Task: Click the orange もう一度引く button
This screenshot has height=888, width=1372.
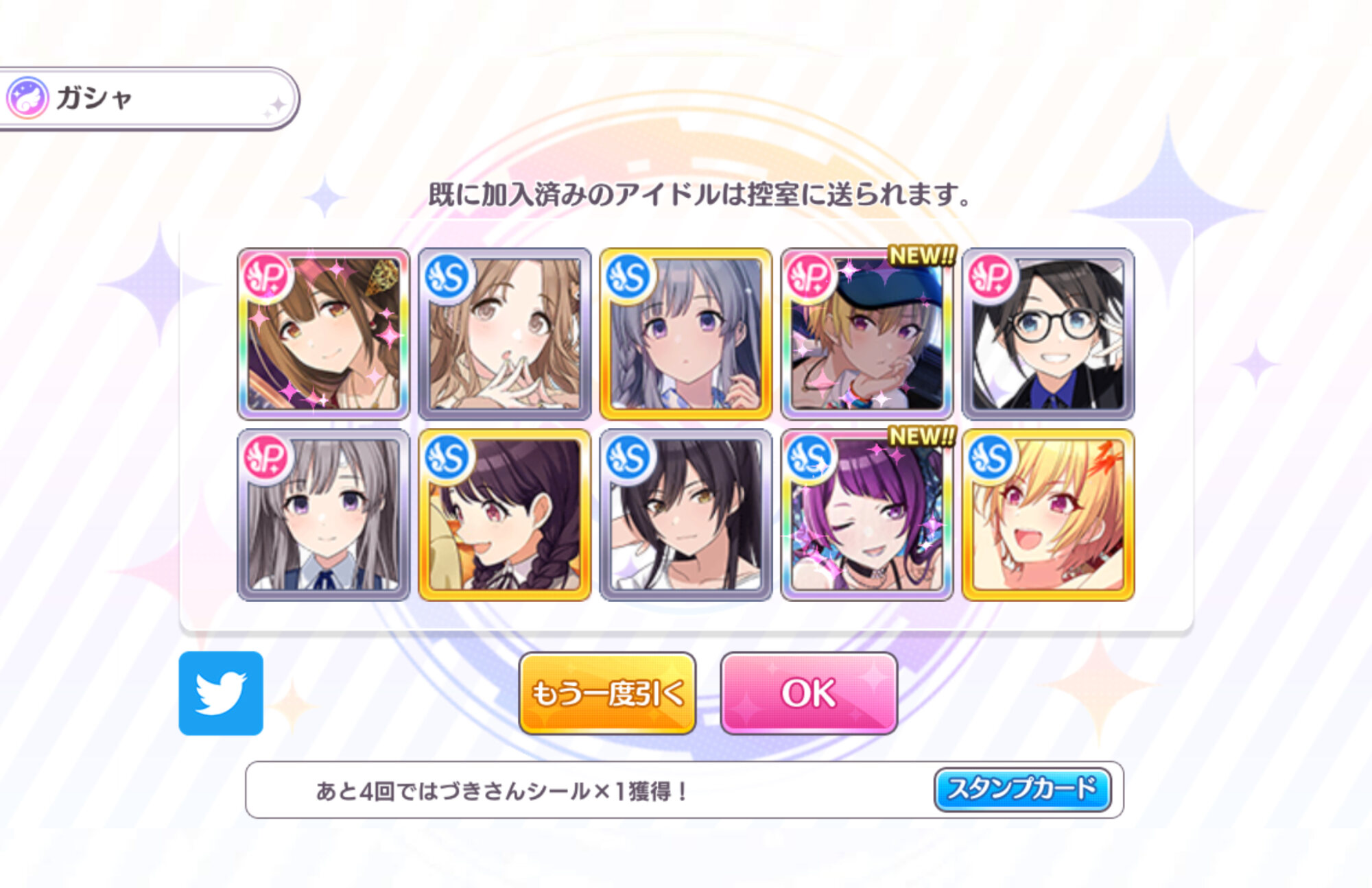Action: [608, 693]
